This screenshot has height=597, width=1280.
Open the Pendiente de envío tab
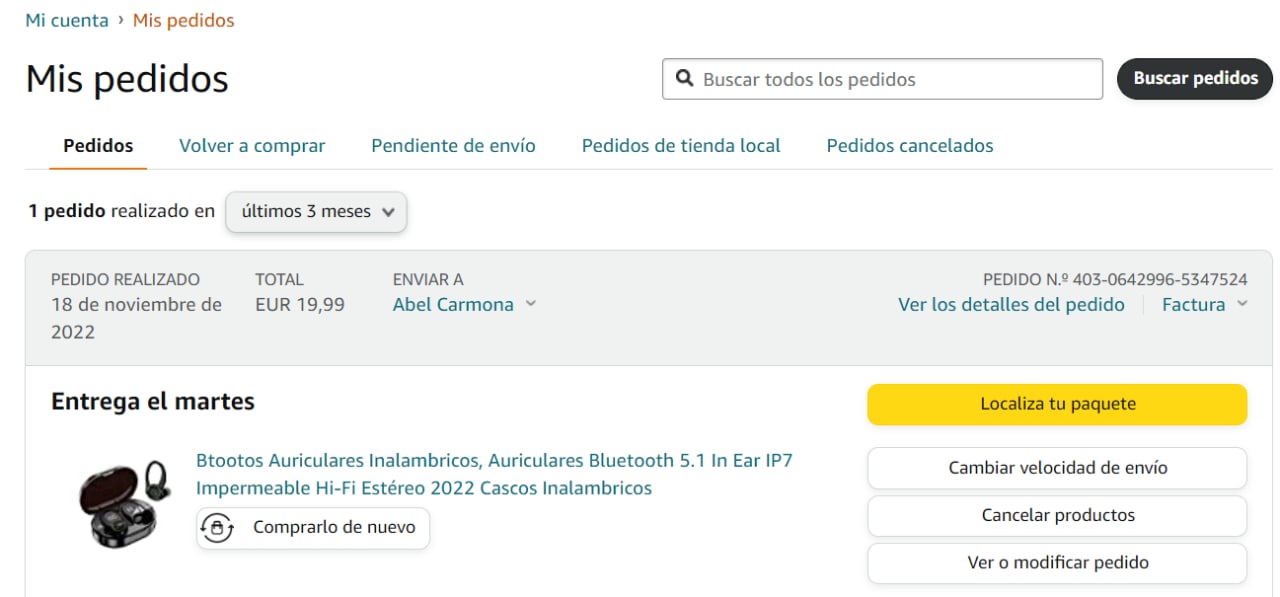[x=453, y=146]
